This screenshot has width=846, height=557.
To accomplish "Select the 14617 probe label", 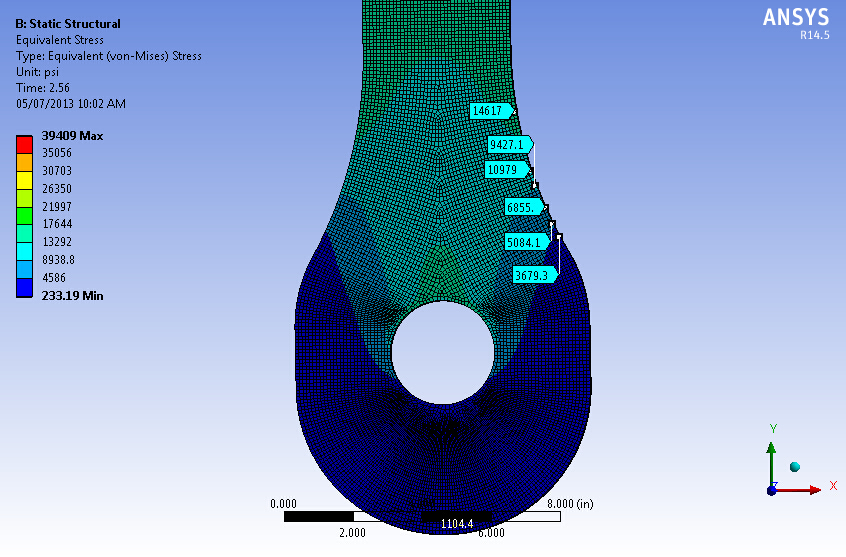I will click(x=489, y=110).
